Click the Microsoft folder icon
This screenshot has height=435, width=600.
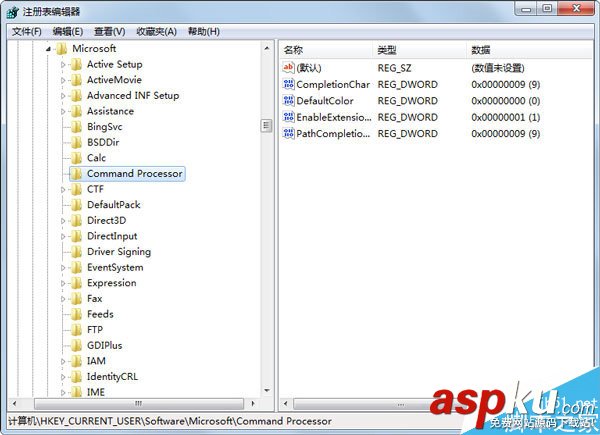point(62,49)
